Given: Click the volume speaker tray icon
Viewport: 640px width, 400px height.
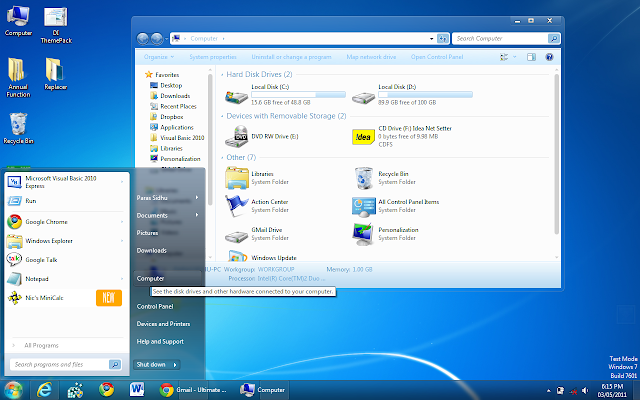Looking at the screenshot, I should (x=585, y=391).
